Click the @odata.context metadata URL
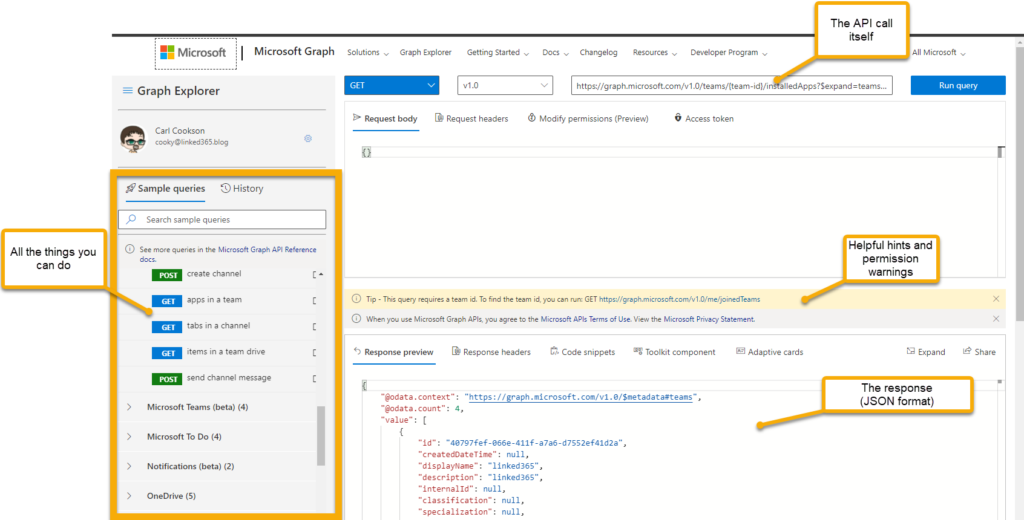Viewport: 1024px width, 520px height. pos(580,397)
